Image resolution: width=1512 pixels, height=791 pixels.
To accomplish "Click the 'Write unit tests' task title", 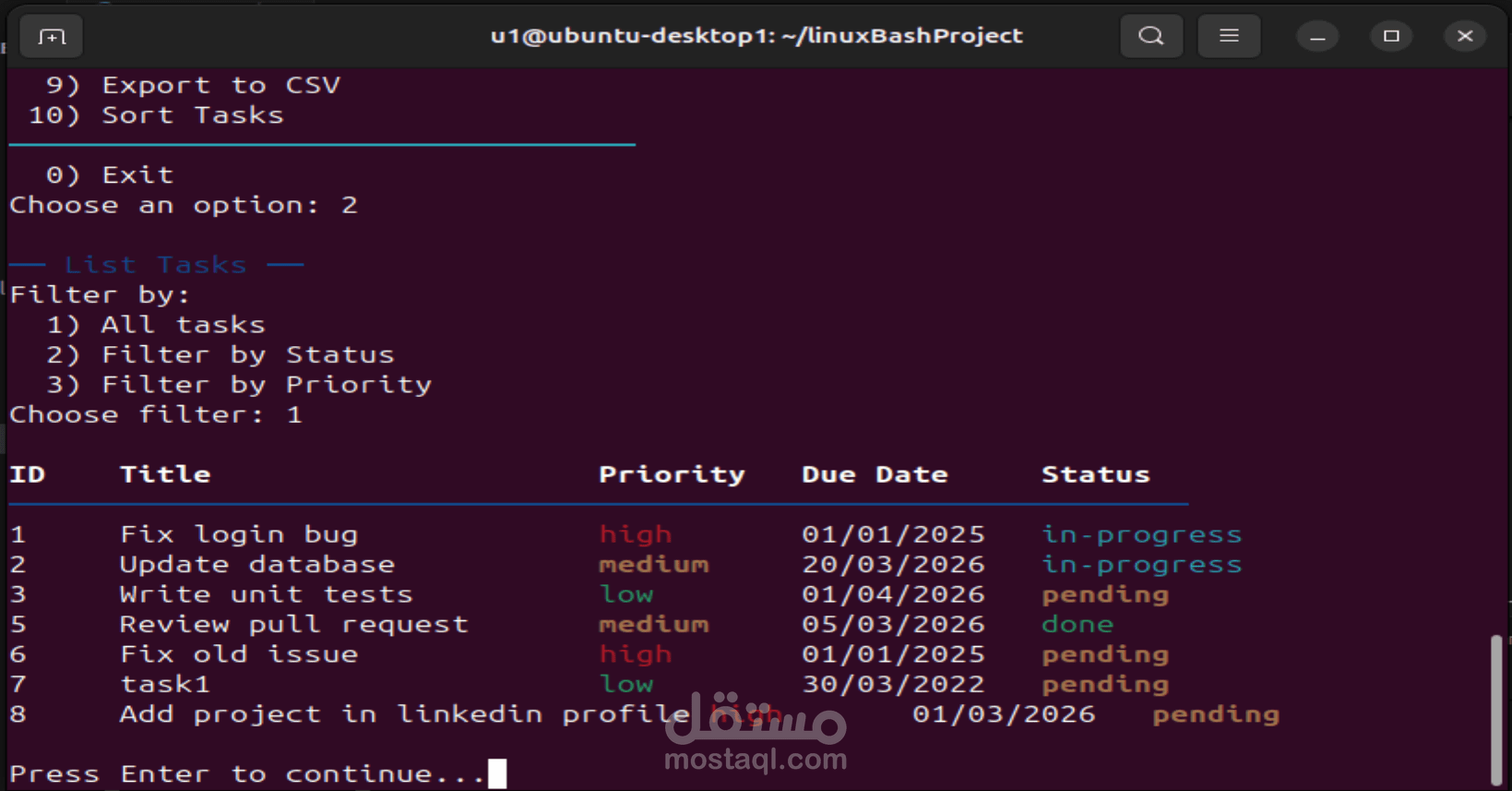I will point(267,594).
